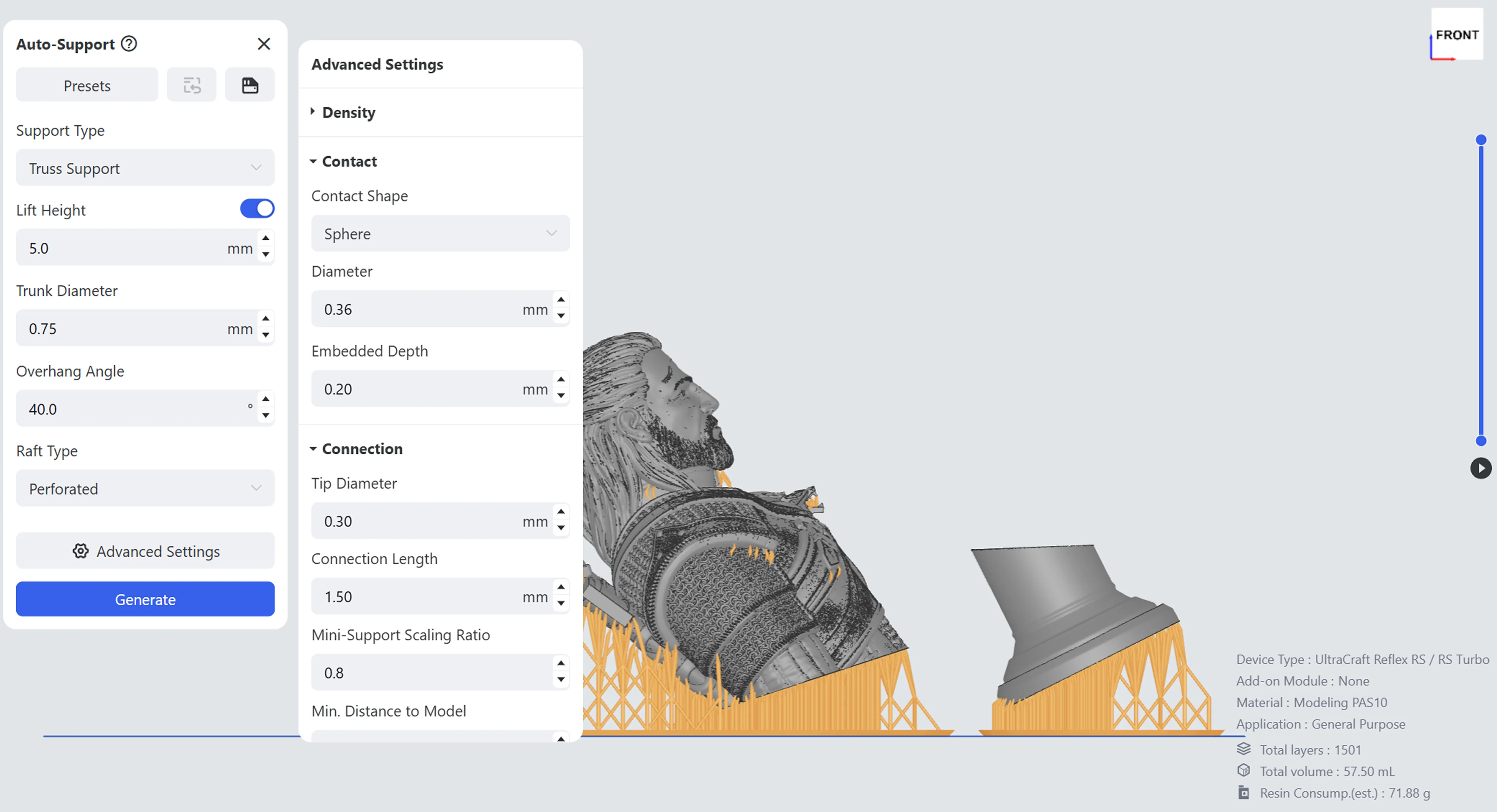Increase Overhang Angle with the up arrow
The height and width of the screenshot is (812, 1497).
coord(266,399)
